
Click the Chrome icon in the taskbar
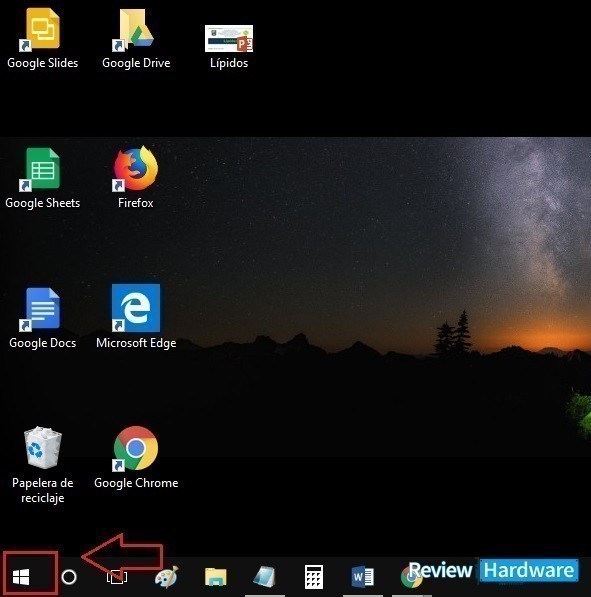coord(412,578)
